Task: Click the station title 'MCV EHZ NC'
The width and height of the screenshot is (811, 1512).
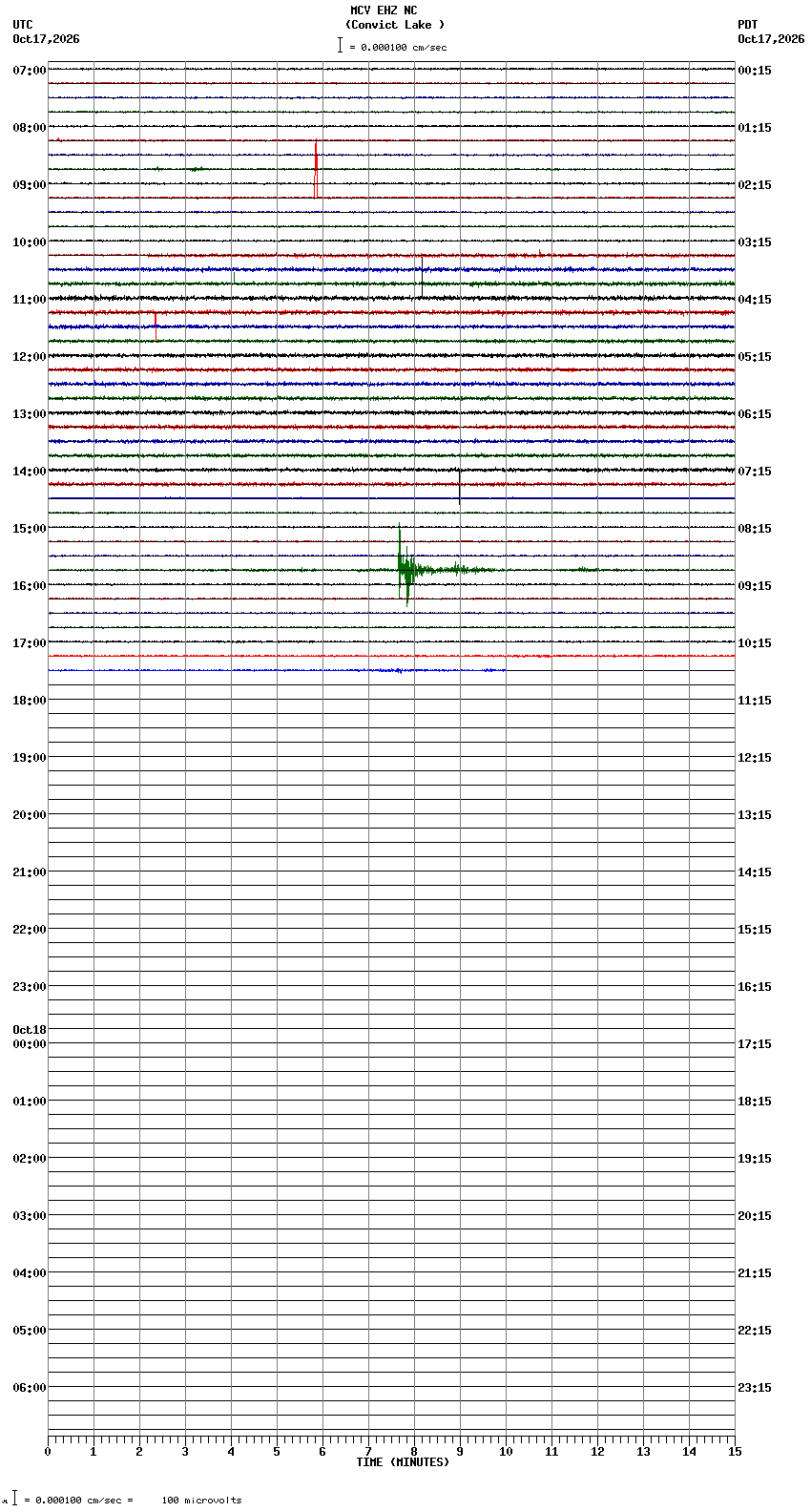Action: pyautogui.click(x=384, y=10)
